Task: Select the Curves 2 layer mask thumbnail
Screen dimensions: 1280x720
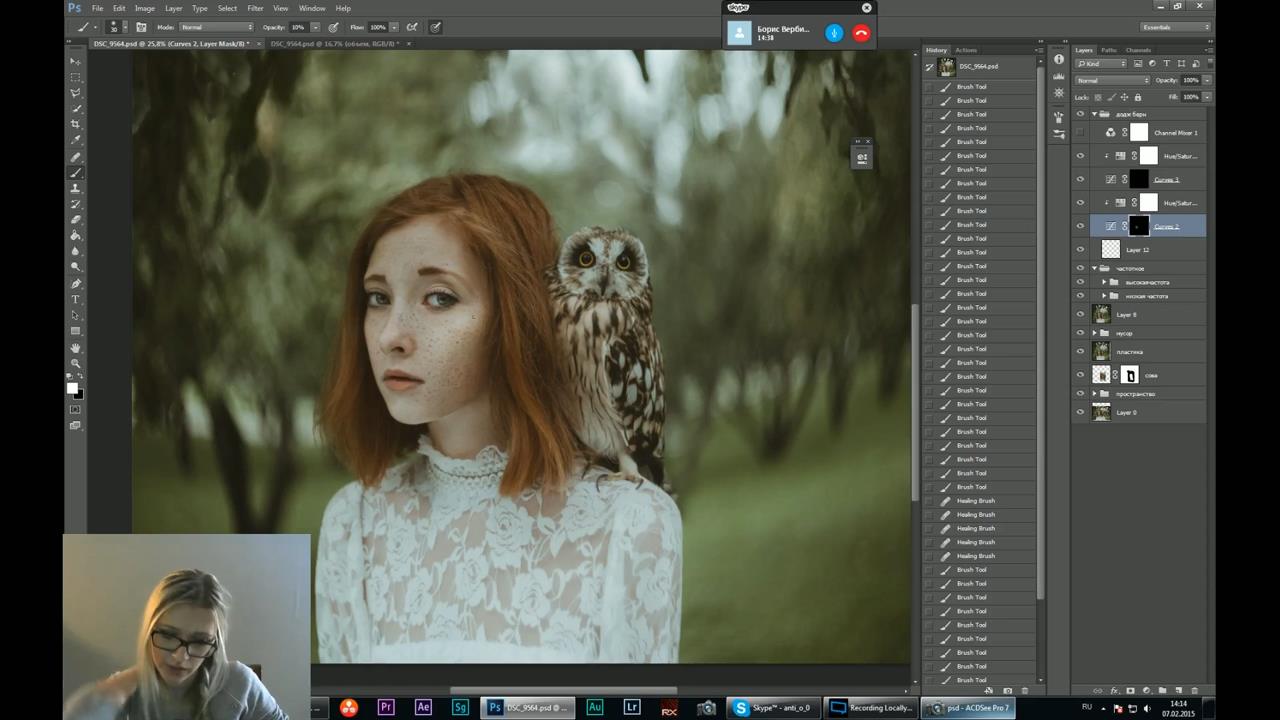Action: [1139, 226]
